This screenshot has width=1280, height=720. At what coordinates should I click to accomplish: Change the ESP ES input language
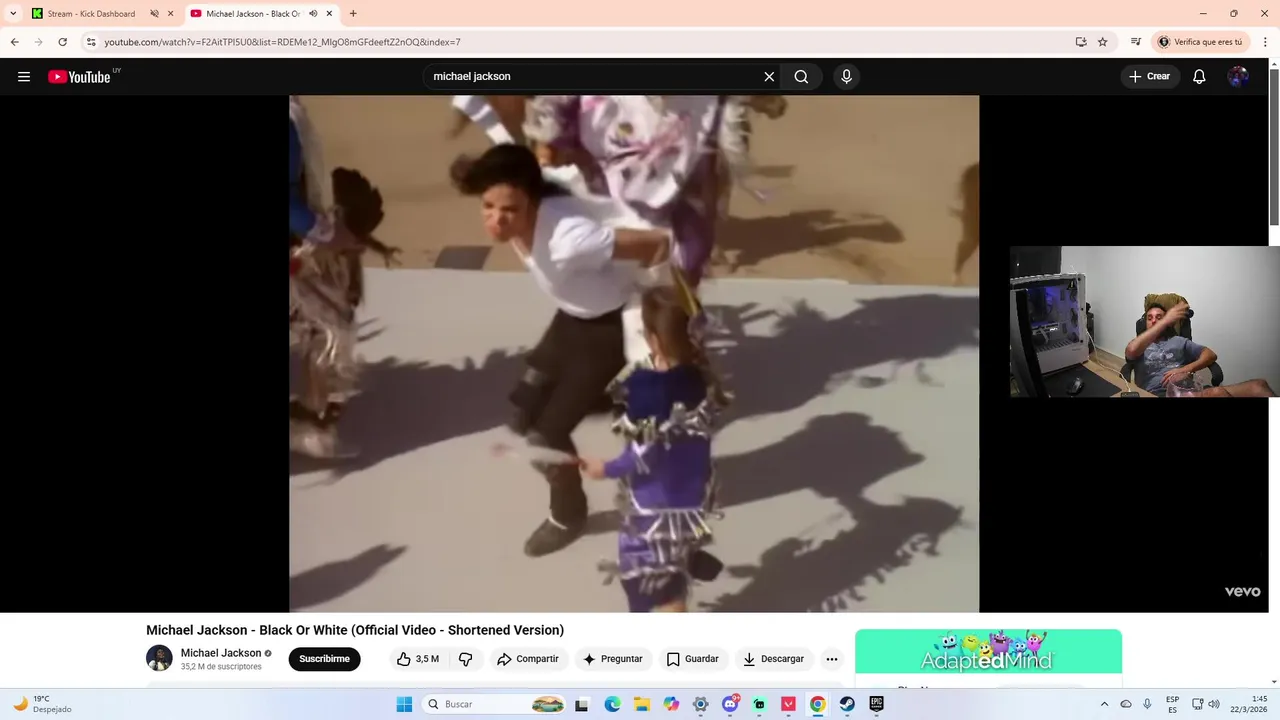point(1172,704)
